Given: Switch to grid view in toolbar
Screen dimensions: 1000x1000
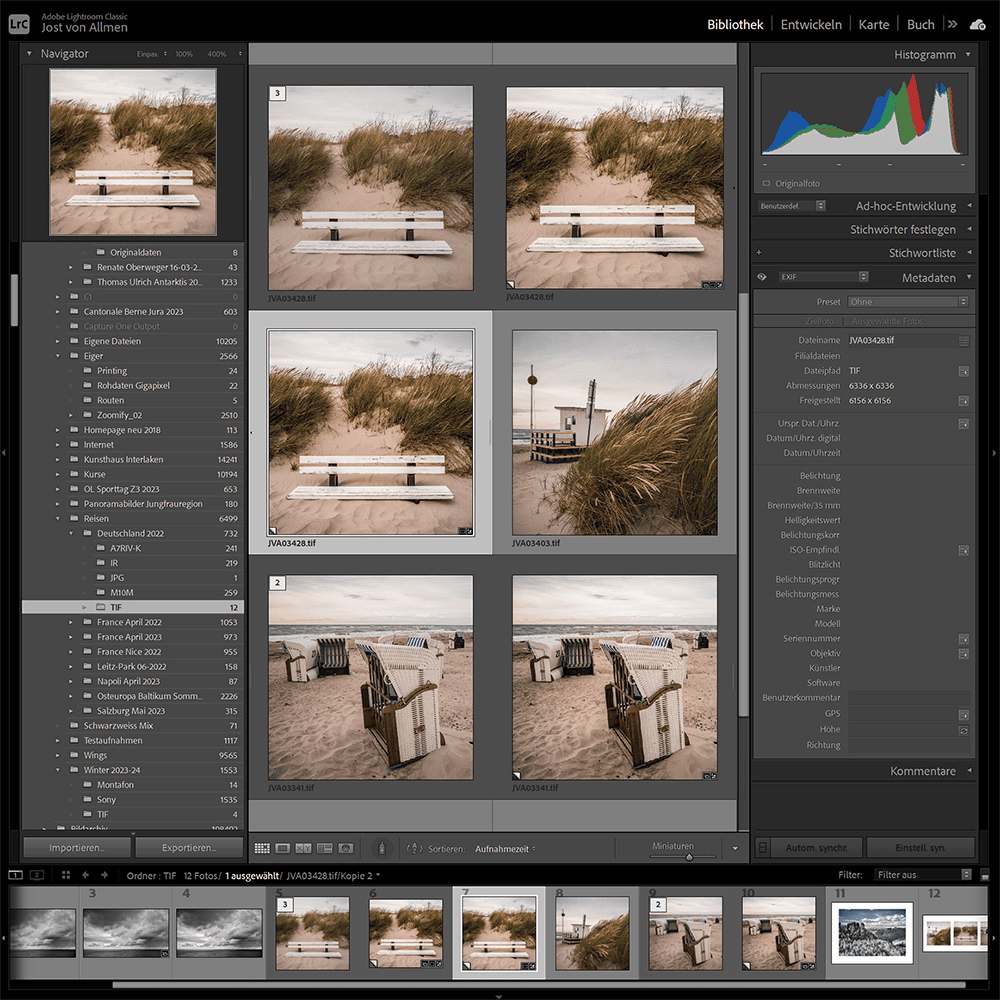Looking at the screenshot, I should (262, 848).
